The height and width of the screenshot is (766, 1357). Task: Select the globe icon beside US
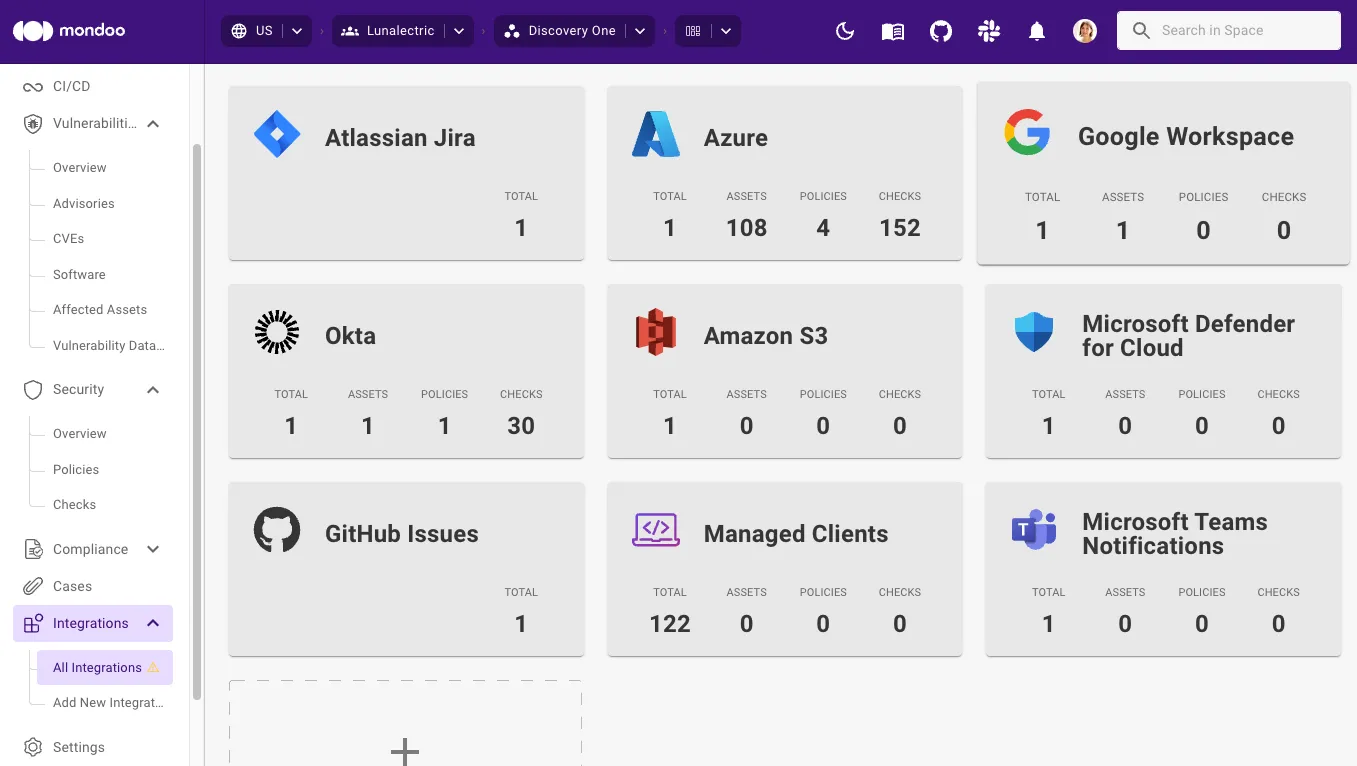click(238, 31)
